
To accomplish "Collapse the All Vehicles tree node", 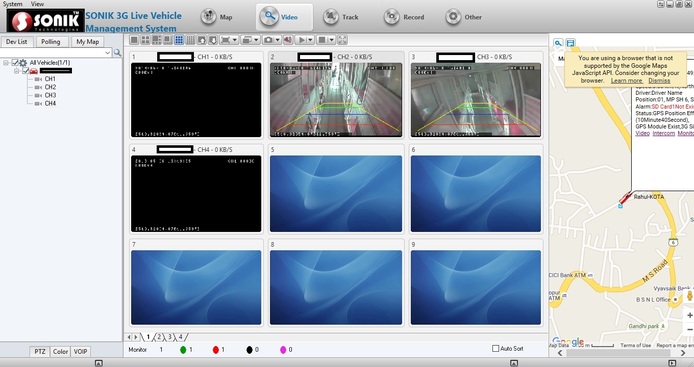I will coord(6,63).
